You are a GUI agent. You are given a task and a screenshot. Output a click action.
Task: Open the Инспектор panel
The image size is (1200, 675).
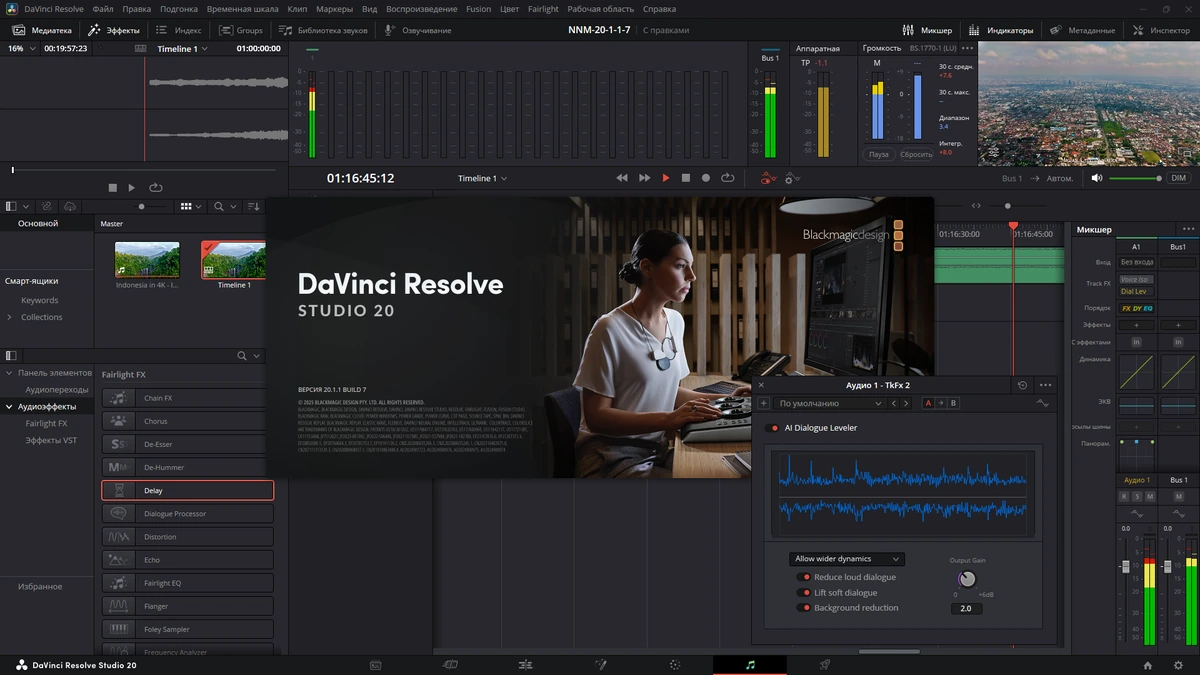pos(1161,30)
